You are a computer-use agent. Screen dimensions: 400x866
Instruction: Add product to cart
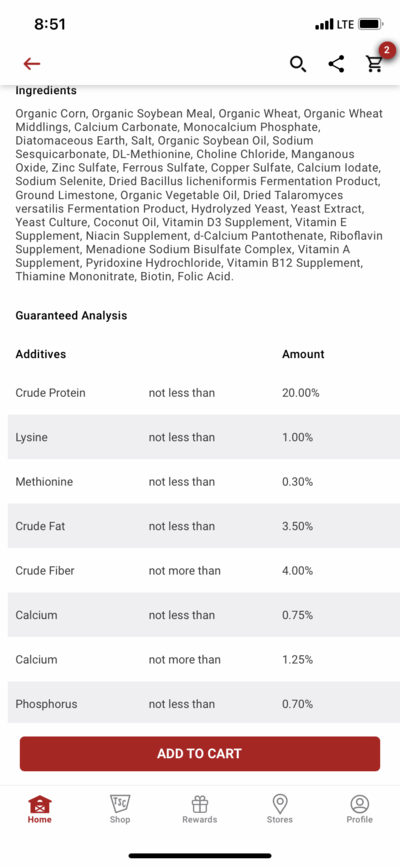(x=200, y=753)
